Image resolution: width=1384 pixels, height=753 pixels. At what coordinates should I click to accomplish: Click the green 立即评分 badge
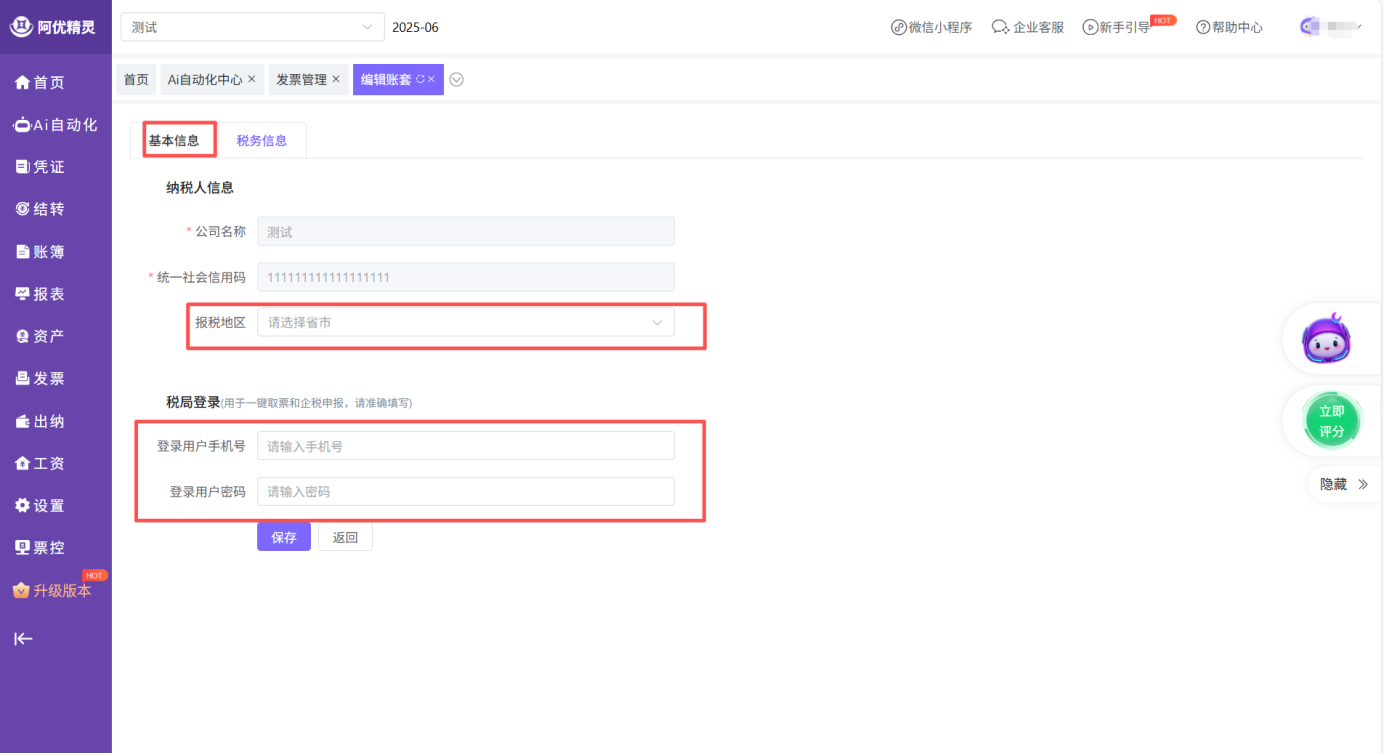1331,421
